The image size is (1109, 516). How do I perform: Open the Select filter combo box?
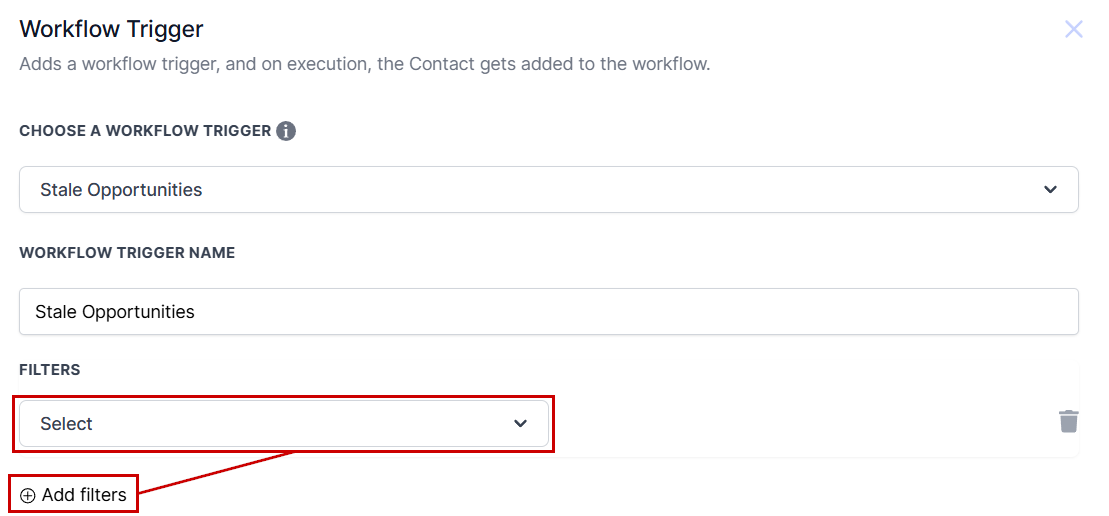click(x=284, y=423)
